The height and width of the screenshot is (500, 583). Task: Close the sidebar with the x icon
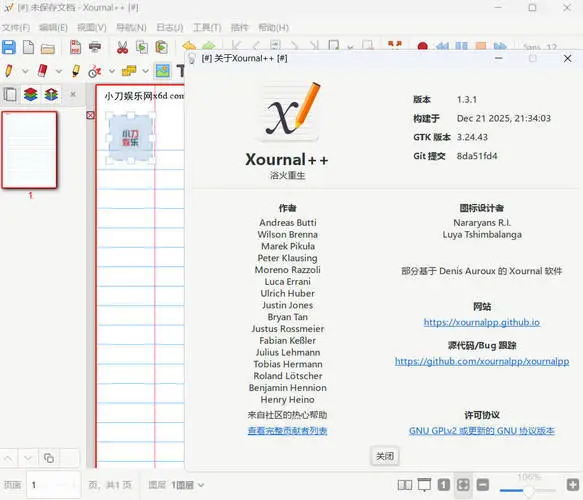[73, 94]
